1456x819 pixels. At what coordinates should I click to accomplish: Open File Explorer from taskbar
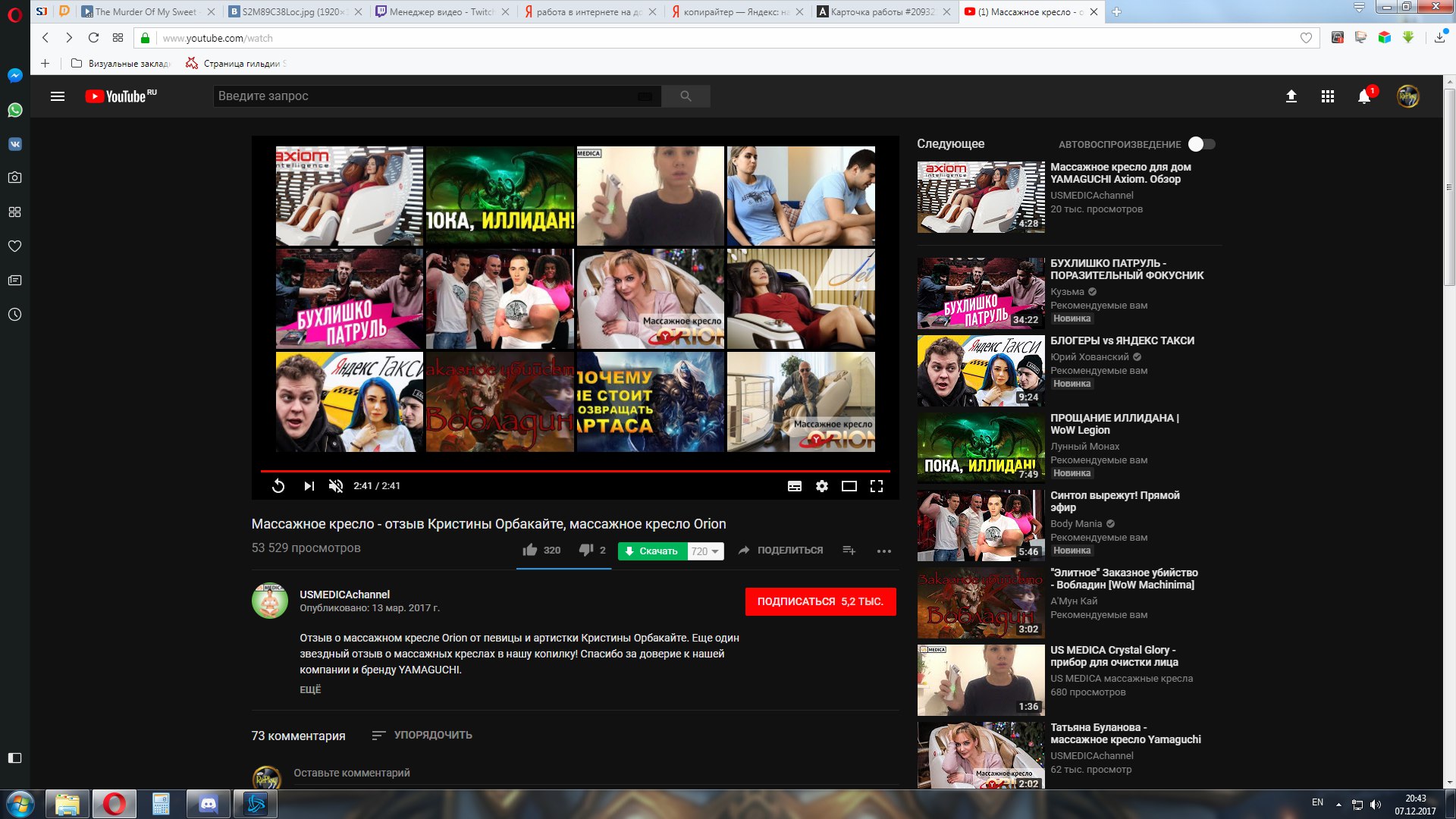click(67, 804)
